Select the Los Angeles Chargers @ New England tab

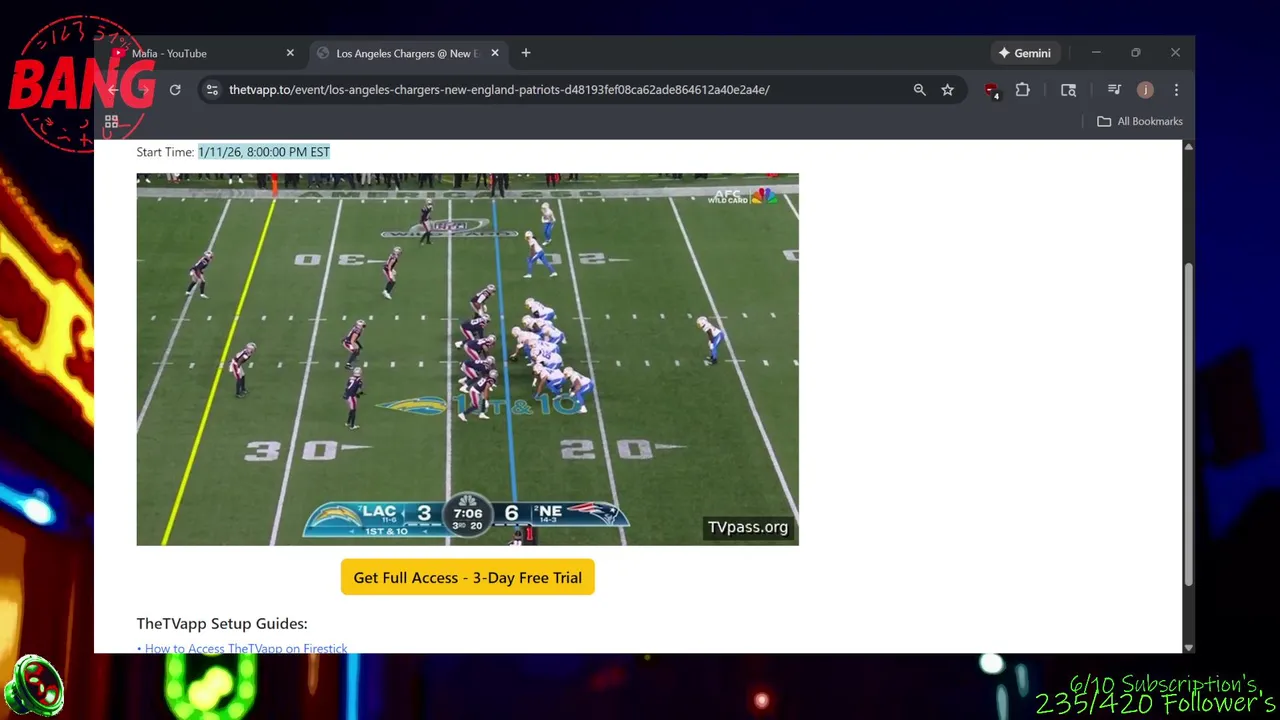(x=407, y=53)
